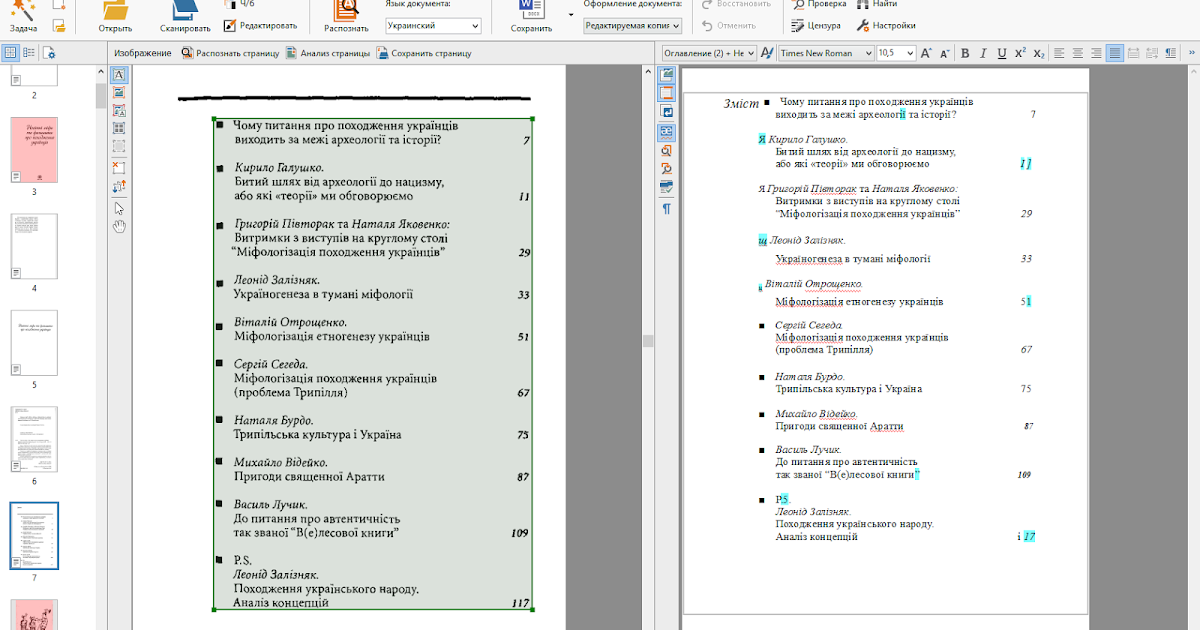
Task: Click the Открыть folder icon
Action: tap(115, 8)
